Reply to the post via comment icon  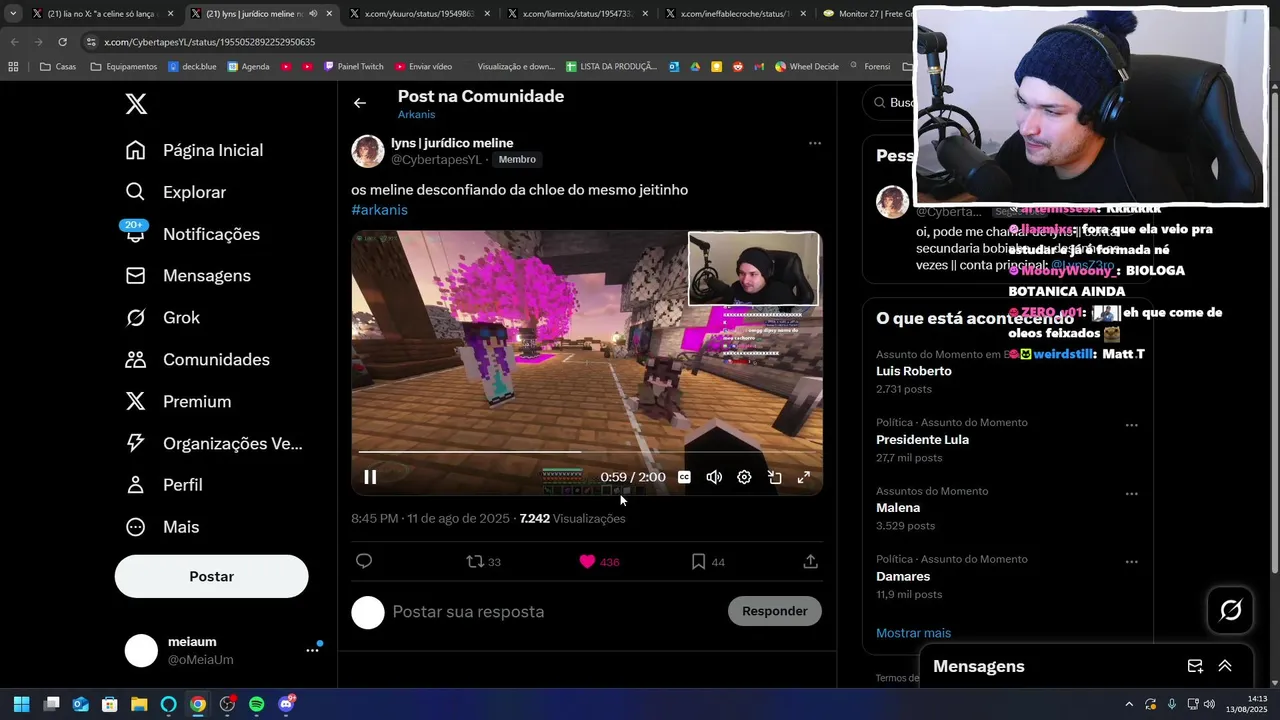(364, 561)
